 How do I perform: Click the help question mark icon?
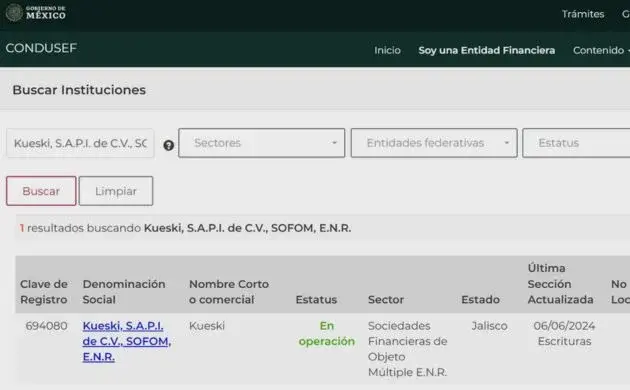[x=169, y=145]
